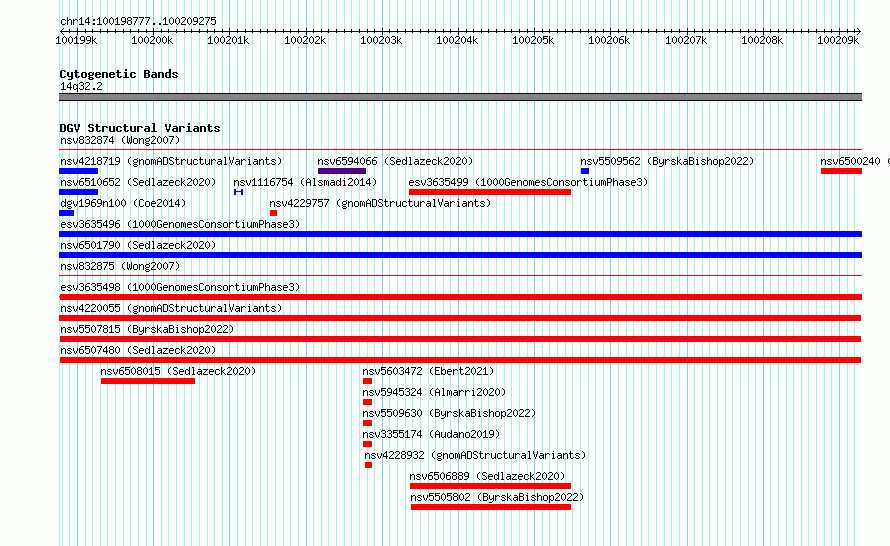The width and height of the screenshot is (890, 546).
Task: Click the small red bar of nsv5945324
Action: click(367, 402)
